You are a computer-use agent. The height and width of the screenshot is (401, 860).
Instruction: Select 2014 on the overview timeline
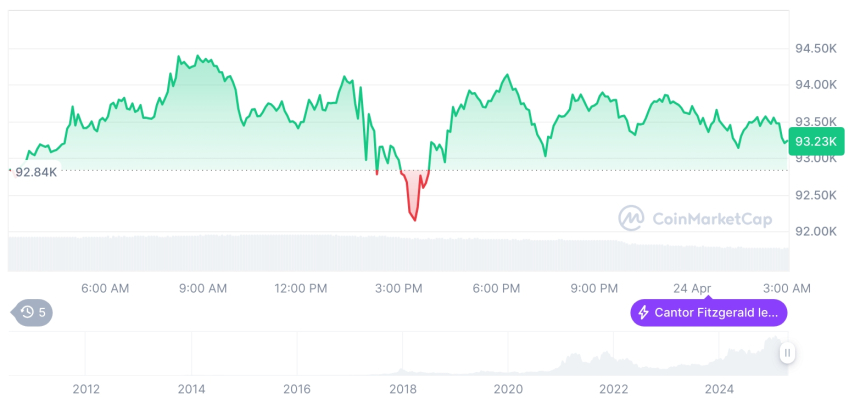(x=191, y=389)
